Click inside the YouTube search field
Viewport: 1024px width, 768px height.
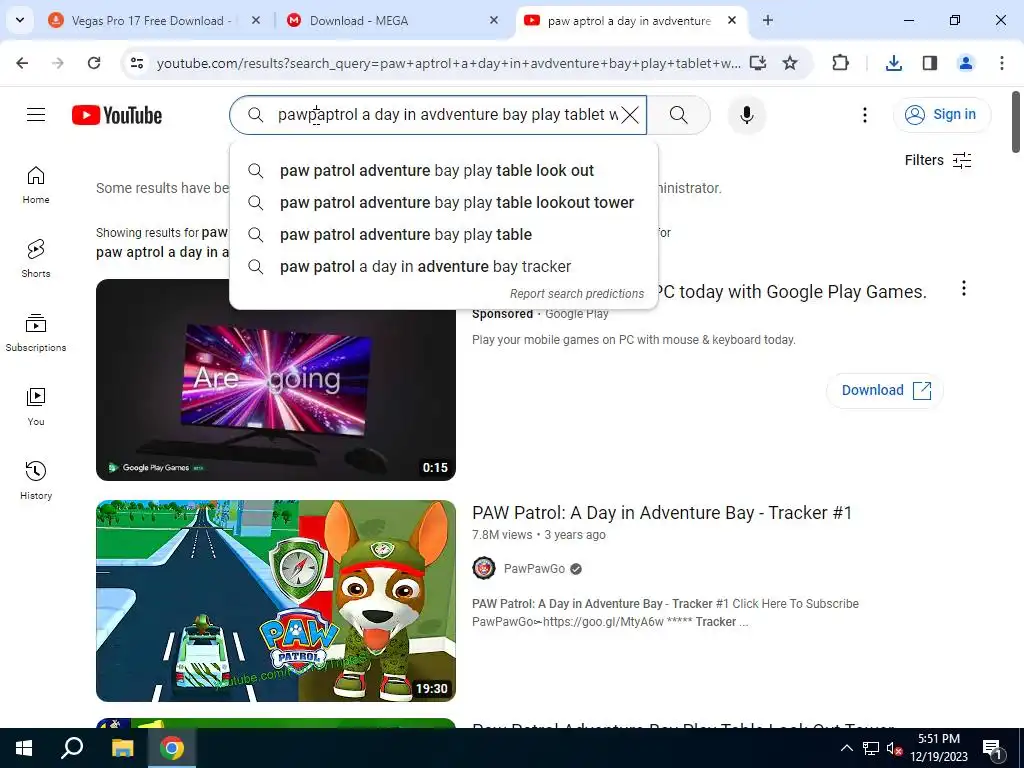tap(438, 115)
